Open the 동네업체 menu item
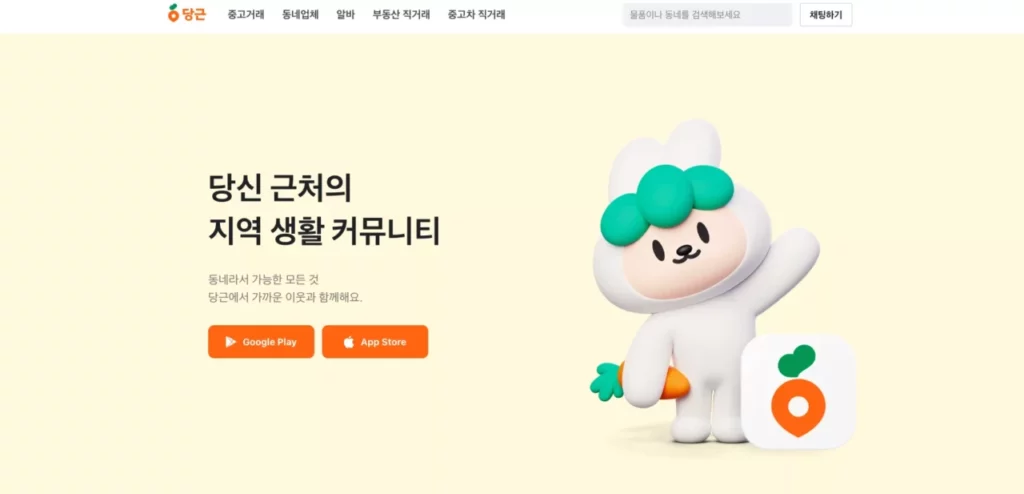This screenshot has height=494, width=1024. pyautogui.click(x=300, y=14)
